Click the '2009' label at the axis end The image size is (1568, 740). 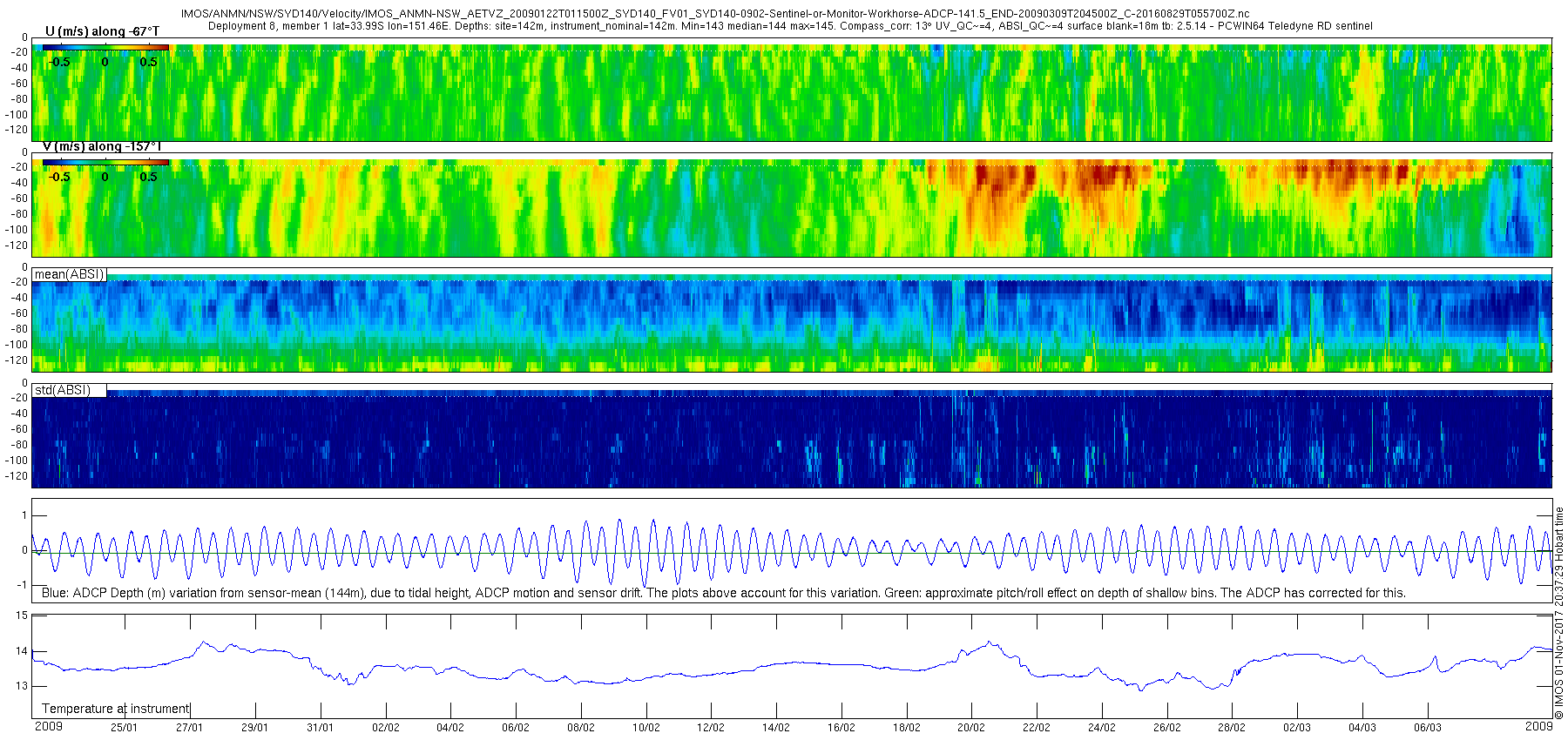coord(1539,726)
